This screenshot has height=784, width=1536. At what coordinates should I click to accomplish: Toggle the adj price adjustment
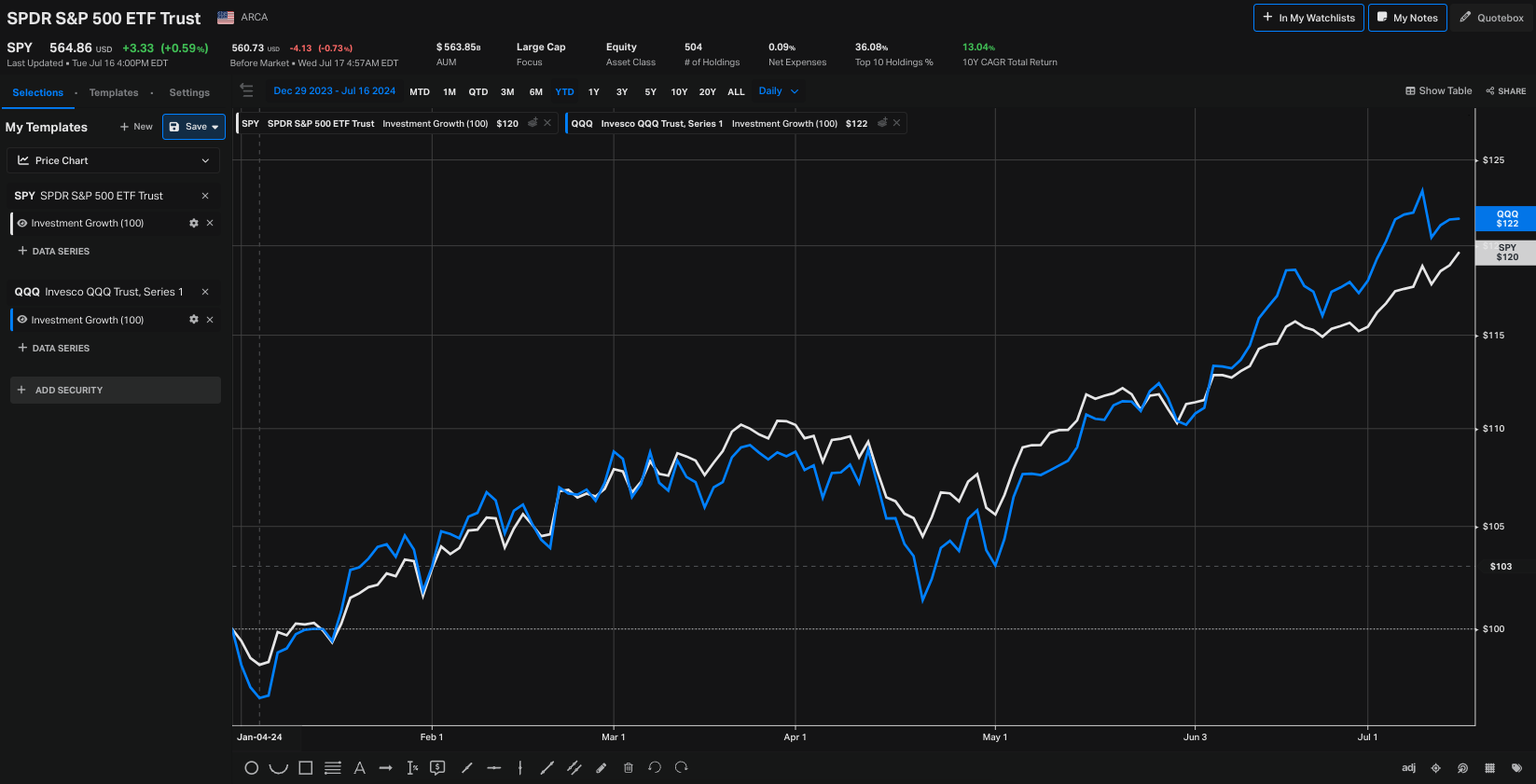coord(1408,768)
